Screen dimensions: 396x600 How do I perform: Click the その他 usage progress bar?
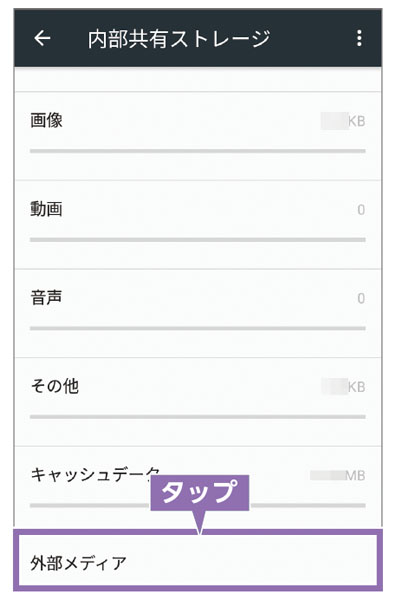(x=198, y=417)
